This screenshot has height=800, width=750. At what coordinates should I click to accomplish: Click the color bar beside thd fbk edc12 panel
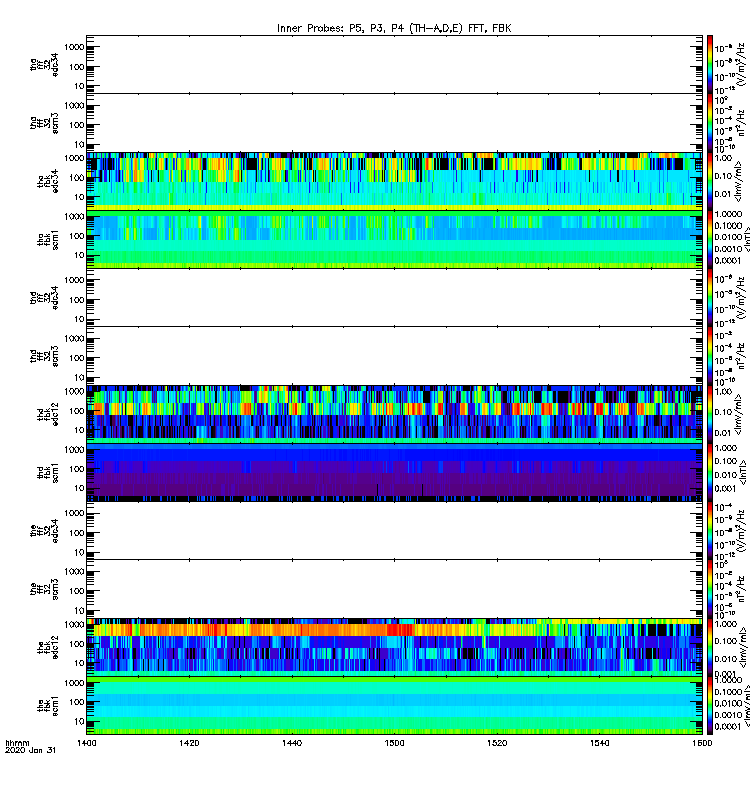coord(710,414)
